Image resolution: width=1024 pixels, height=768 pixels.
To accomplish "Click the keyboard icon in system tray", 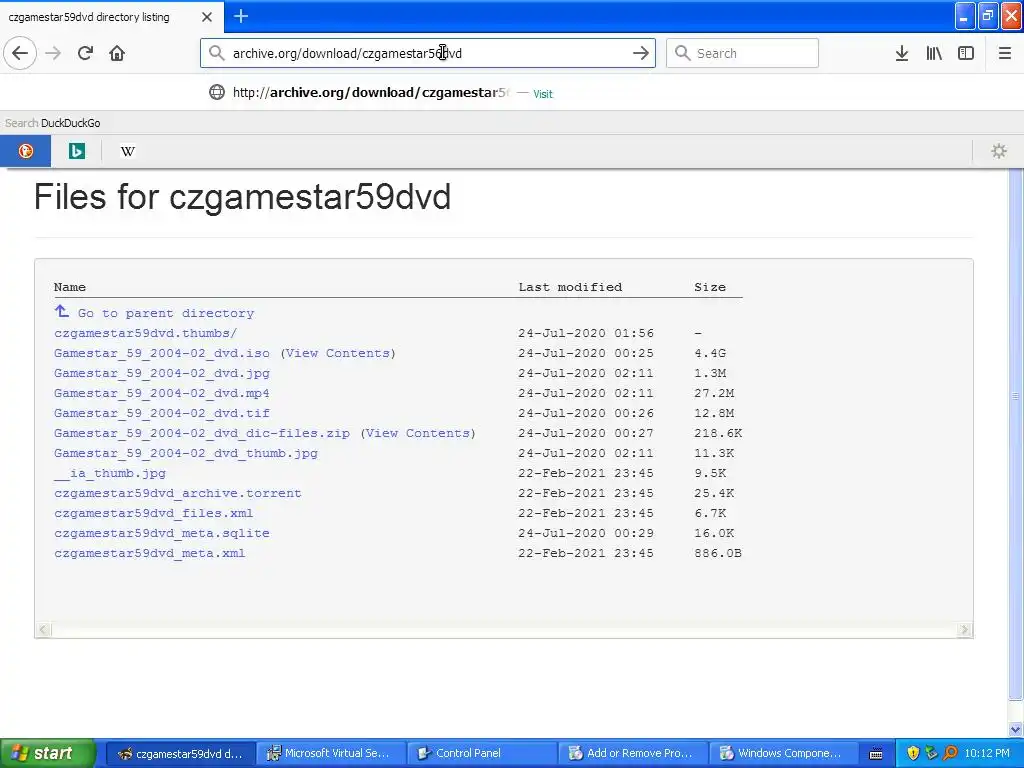I will tap(876, 754).
